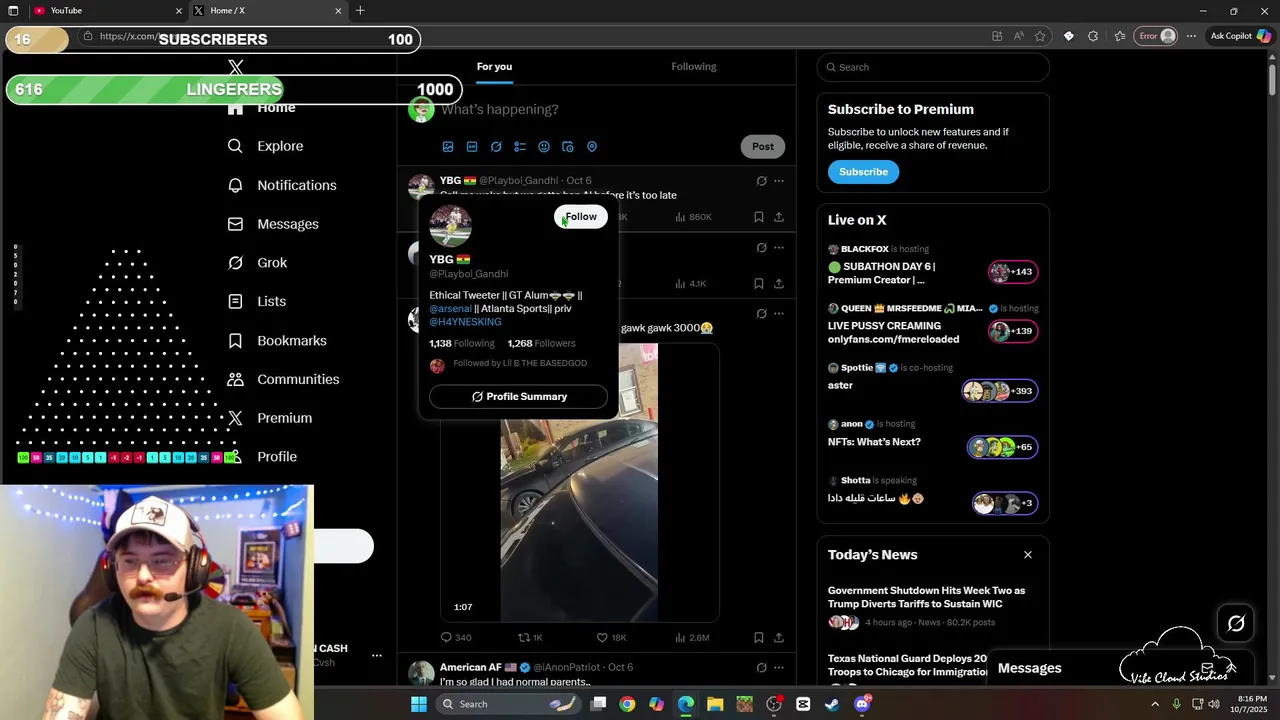The image size is (1280, 720).
Task: Click the X search box
Action: pyautogui.click(x=933, y=67)
